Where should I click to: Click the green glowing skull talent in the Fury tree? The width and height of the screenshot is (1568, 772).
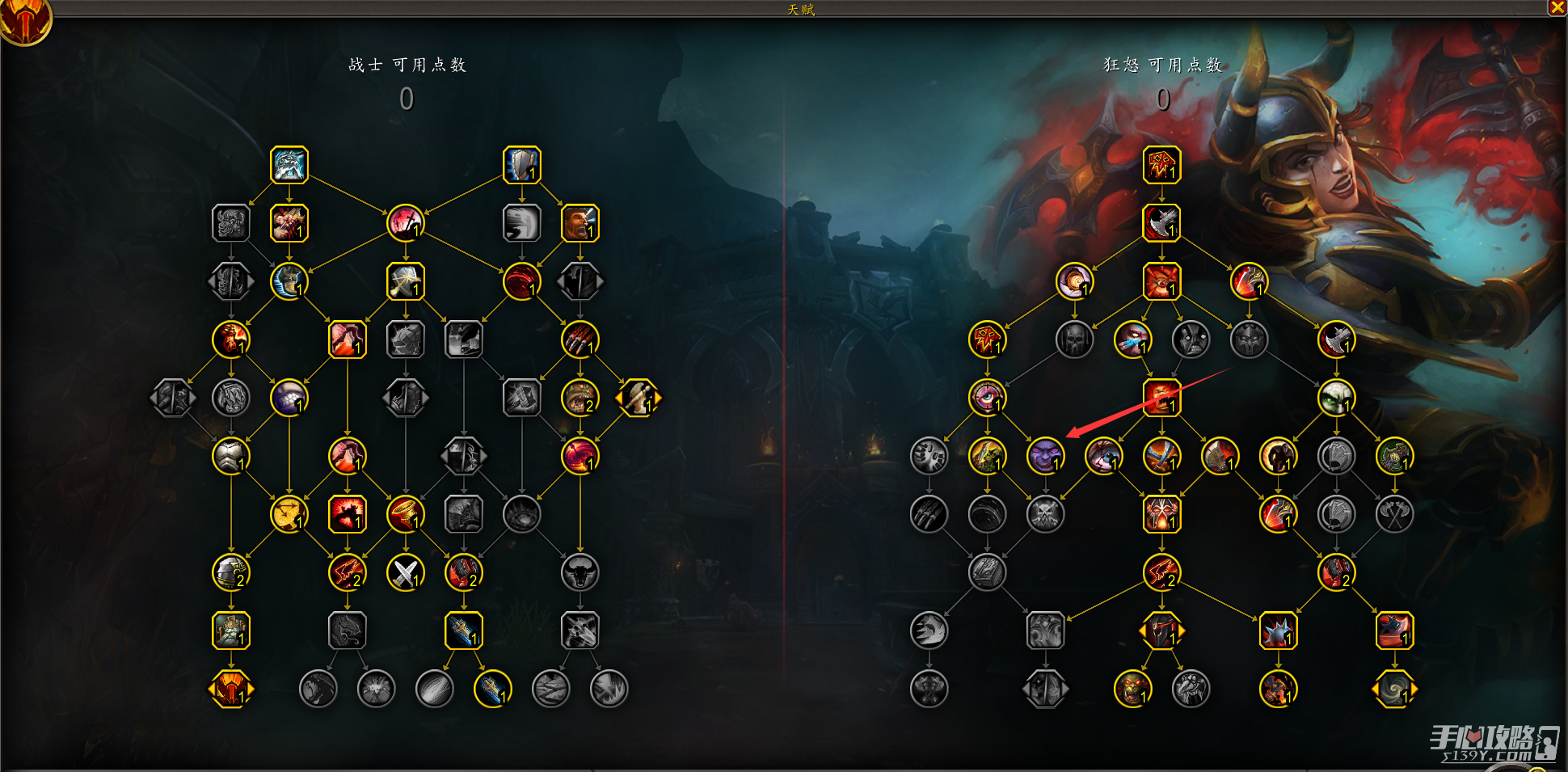(x=1336, y=398)
